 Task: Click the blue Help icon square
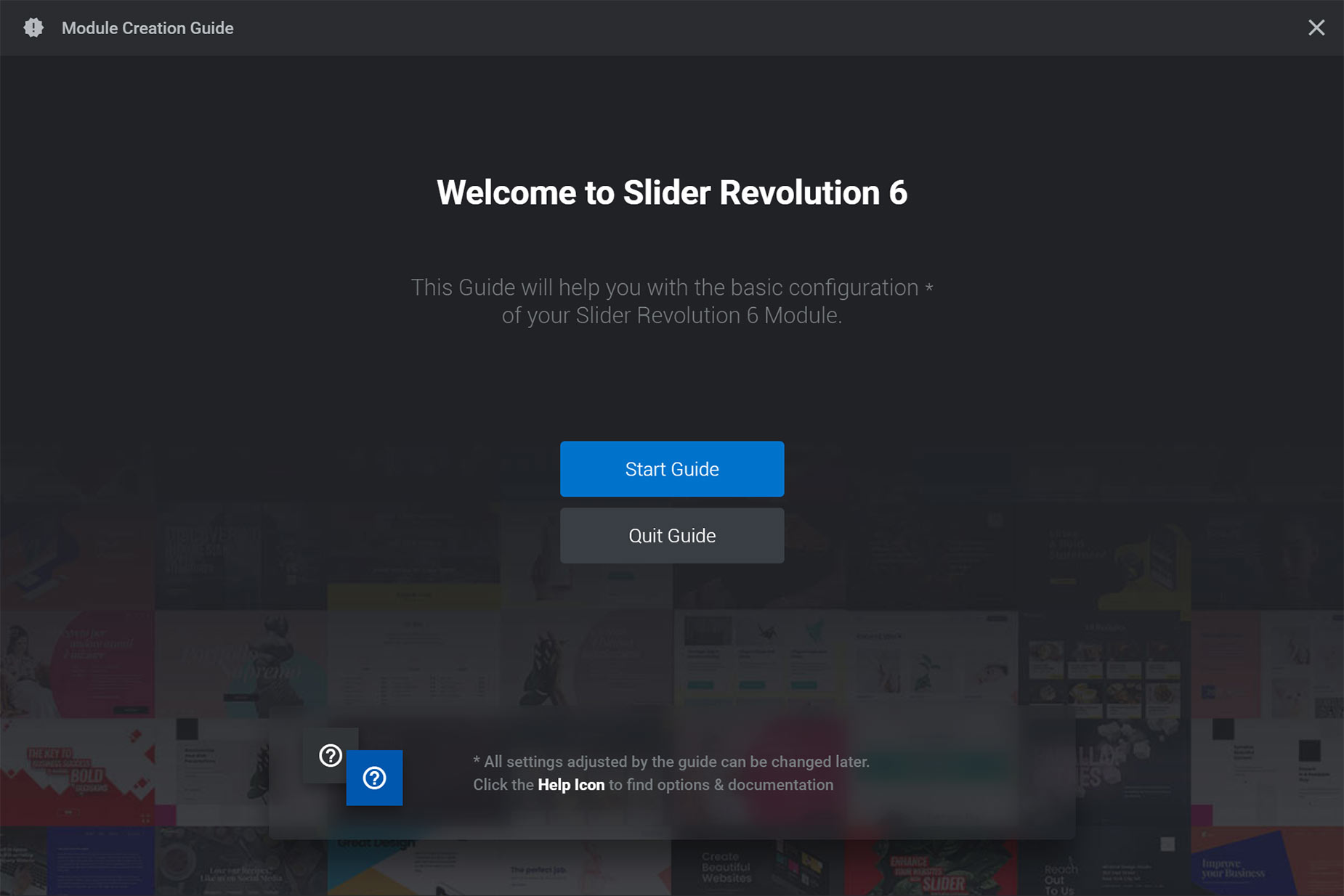point(374,778)
